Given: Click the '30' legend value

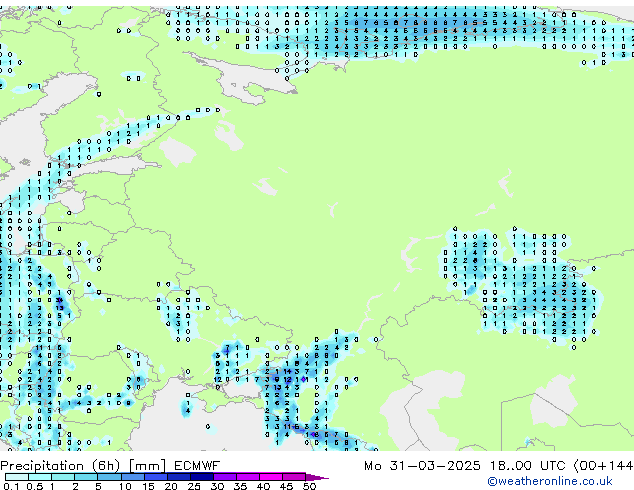Looking at the screenshot, I should pos(217,486).
